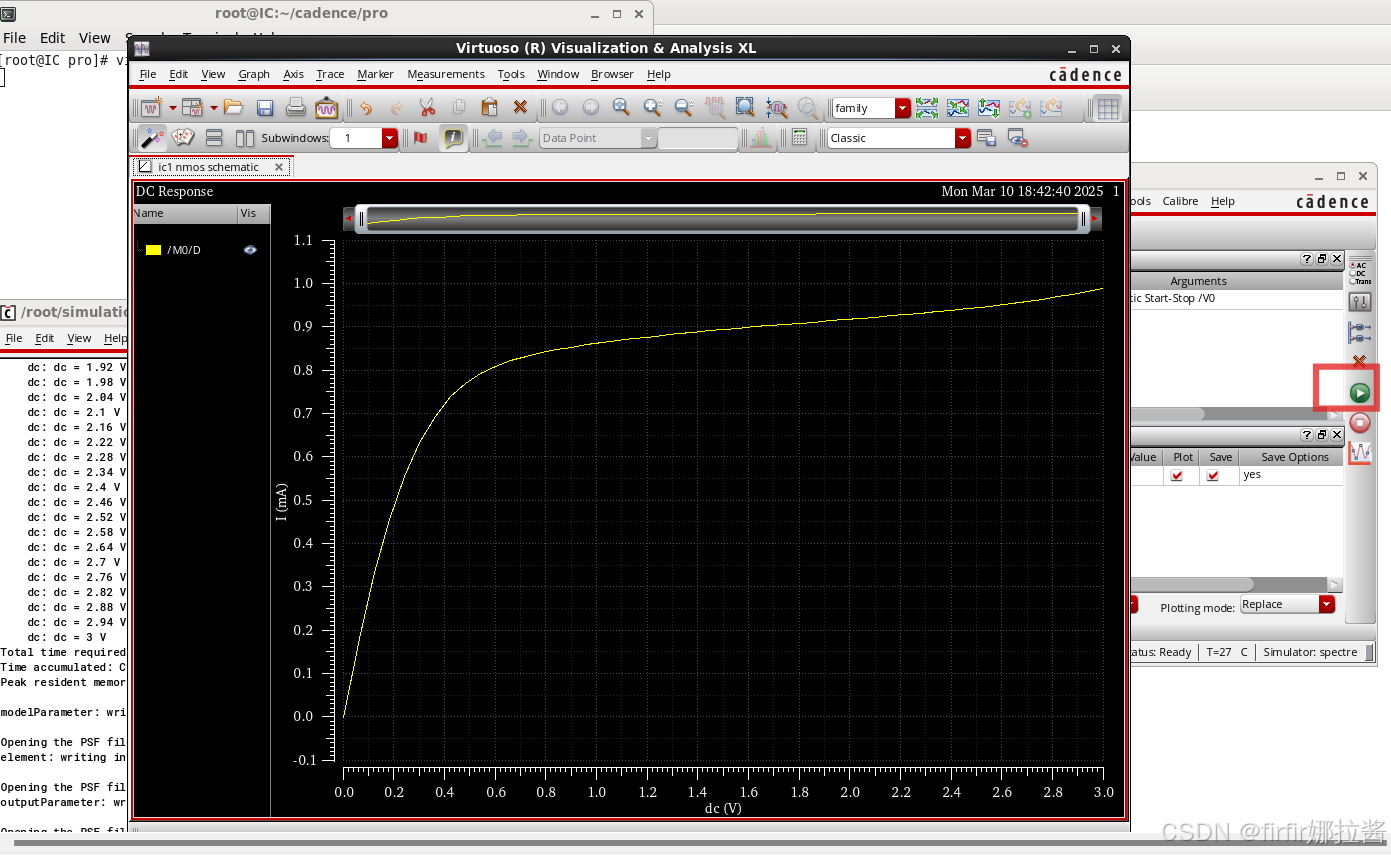Select vertical subwindow layout icon
The height and width of the screenshot is (855, 1391).
245,138
